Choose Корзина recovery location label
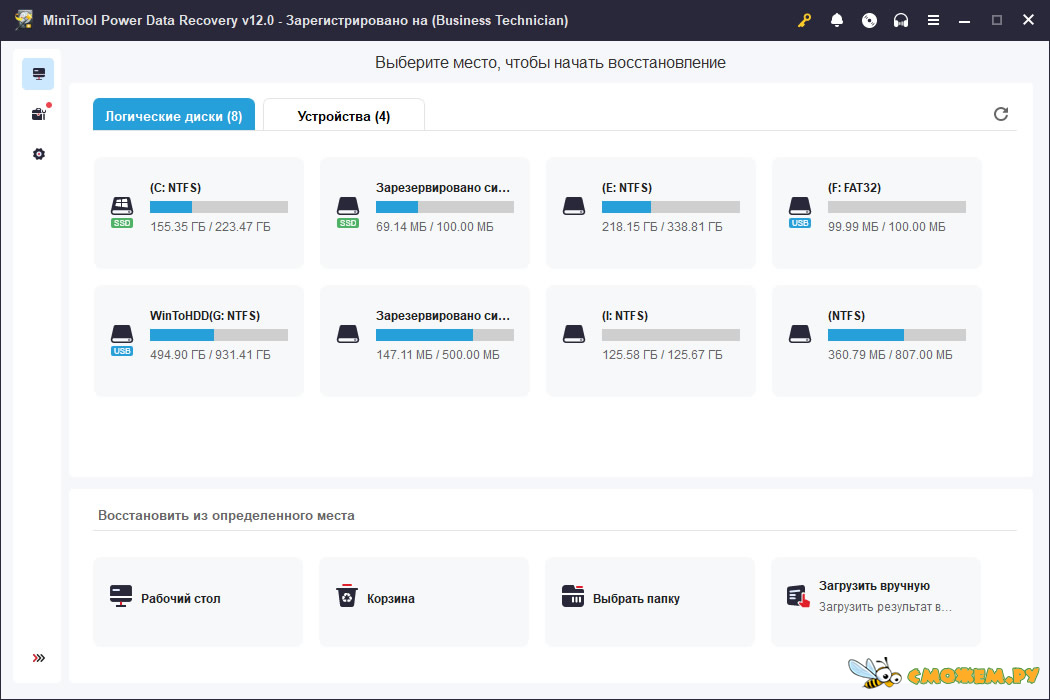This screenshot has width=1050, height=700. [390, 599]
